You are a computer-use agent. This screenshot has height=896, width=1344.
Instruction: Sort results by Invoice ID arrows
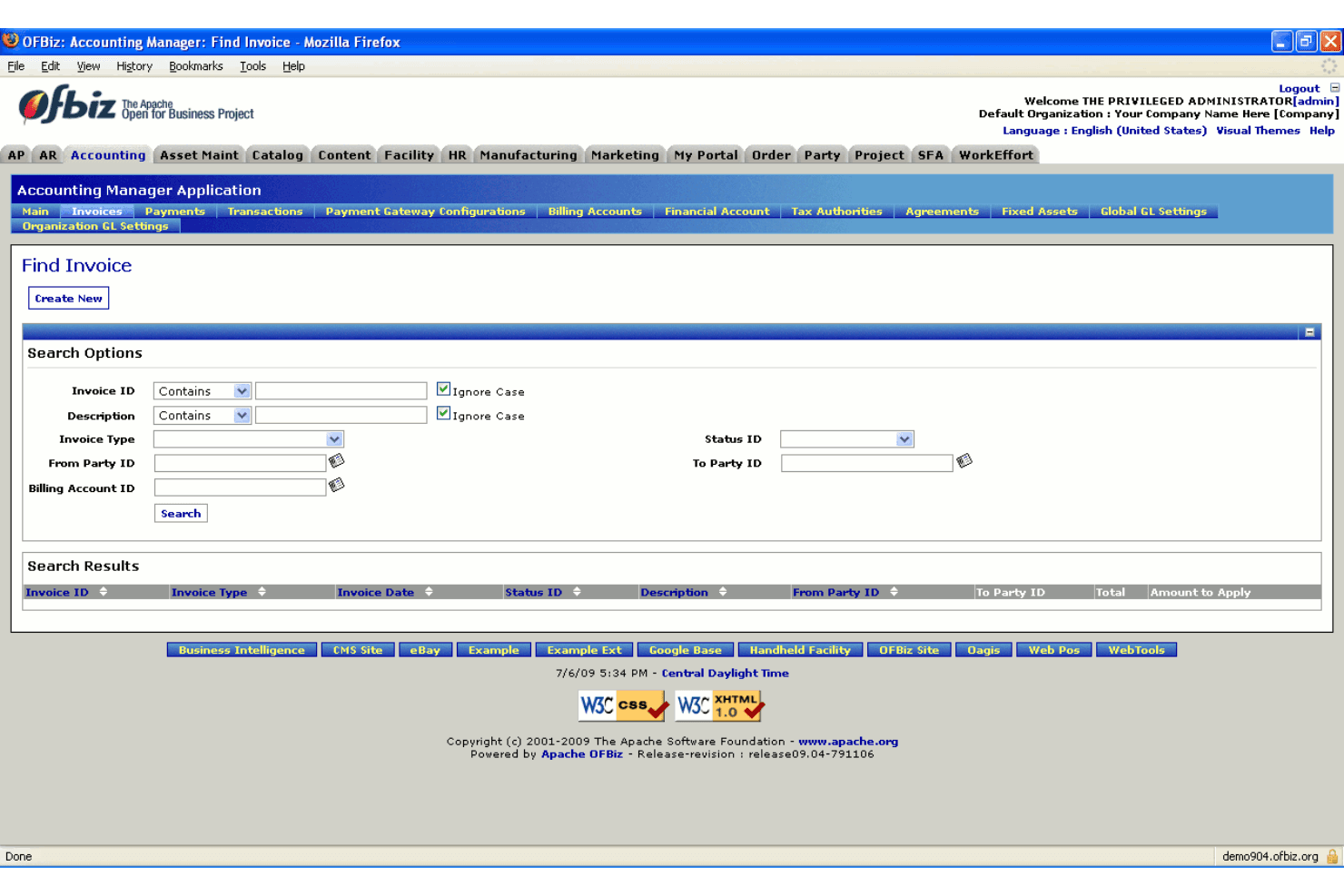[x=104, y=592]
